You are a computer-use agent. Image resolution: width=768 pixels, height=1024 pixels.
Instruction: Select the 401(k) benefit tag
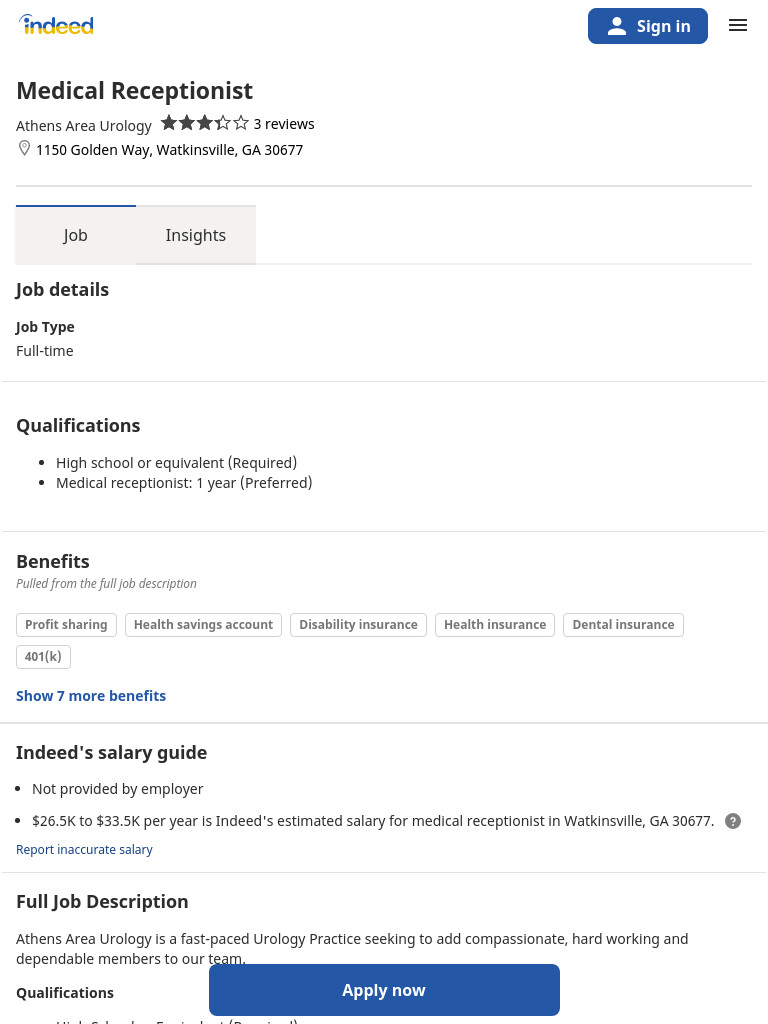tap(43, 656)
